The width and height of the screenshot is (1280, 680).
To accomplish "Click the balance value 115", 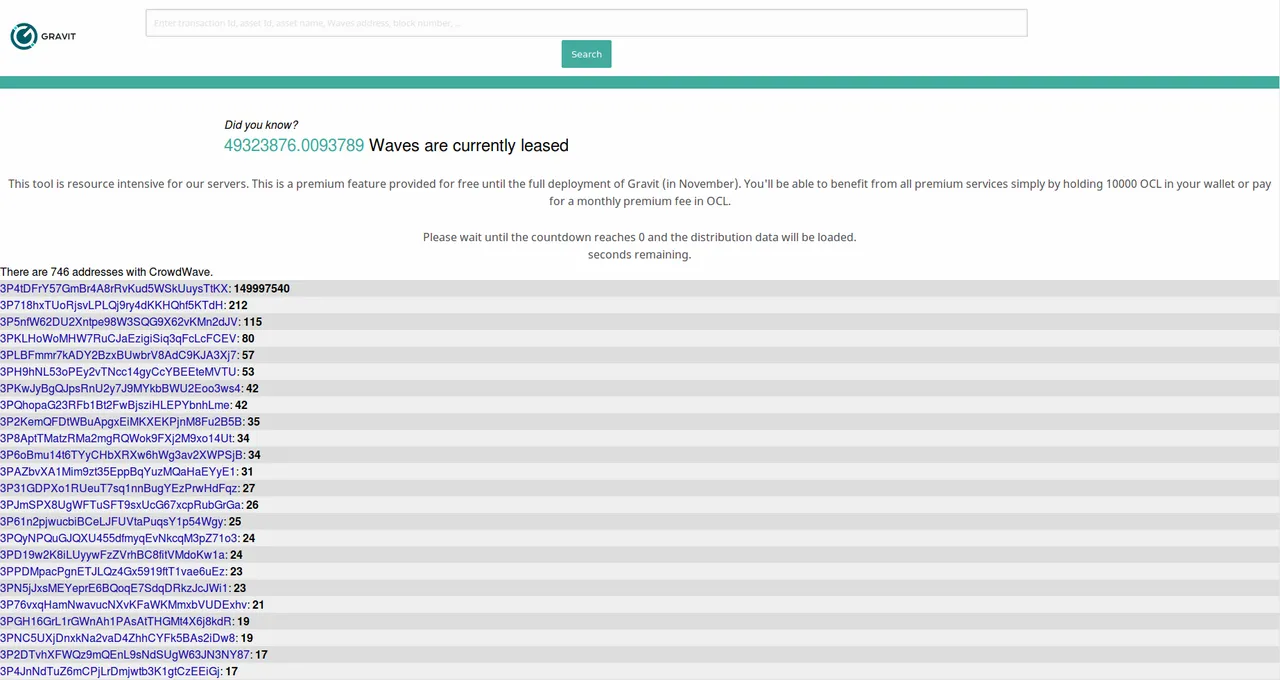I will [x=253, y=322].
